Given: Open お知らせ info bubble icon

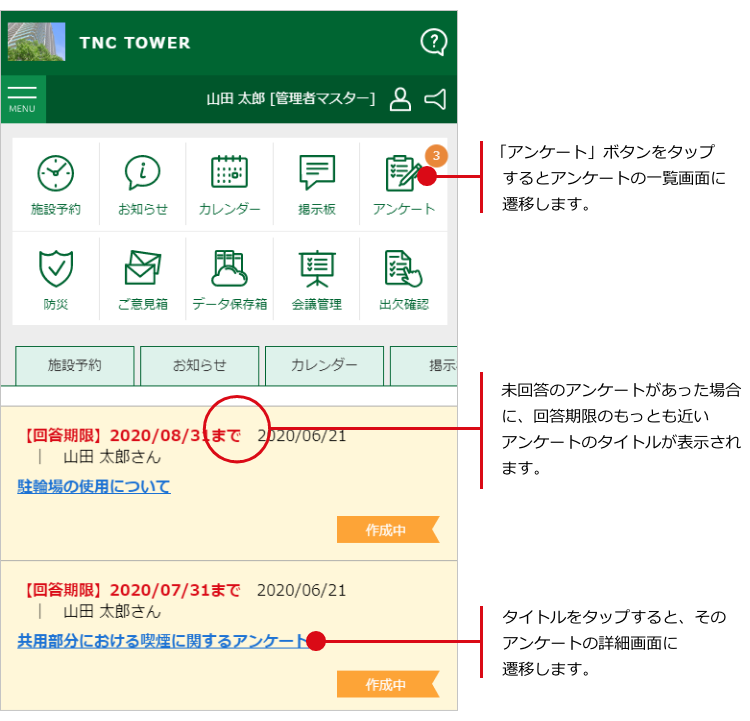Looking at the screenshot, I should (x=142, y=175).
